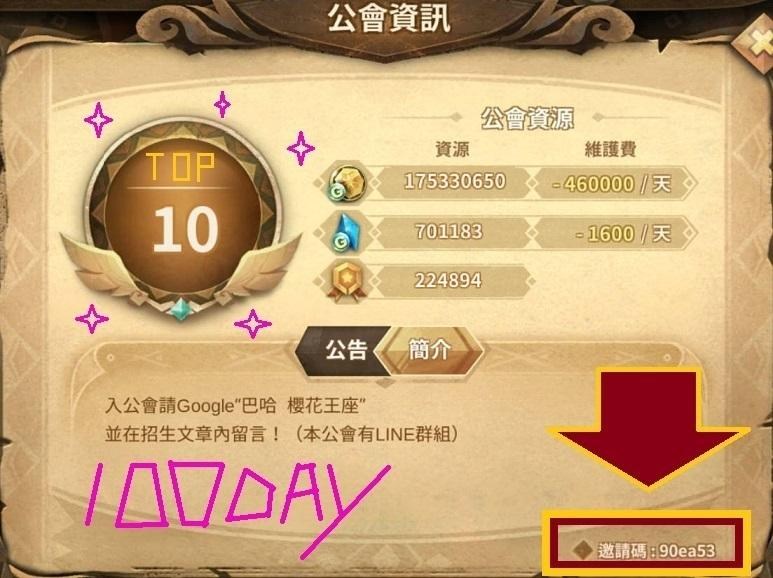Click the teal gem below the emblem
Image resolution: width=773 pixels, height=578 pixels.
tap(180, 308)
